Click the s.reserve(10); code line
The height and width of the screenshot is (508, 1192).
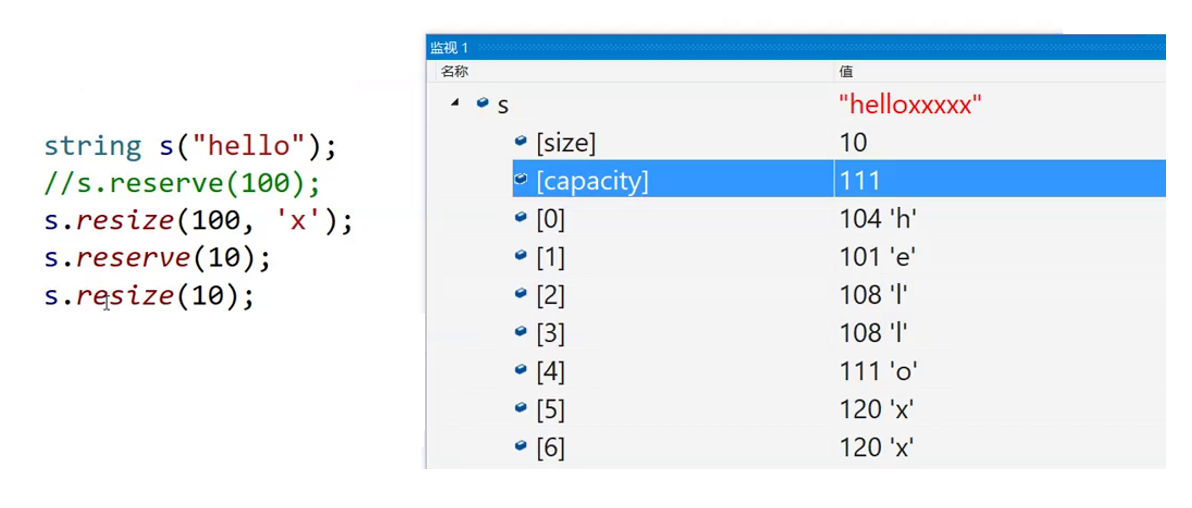(x=157, y=259)
